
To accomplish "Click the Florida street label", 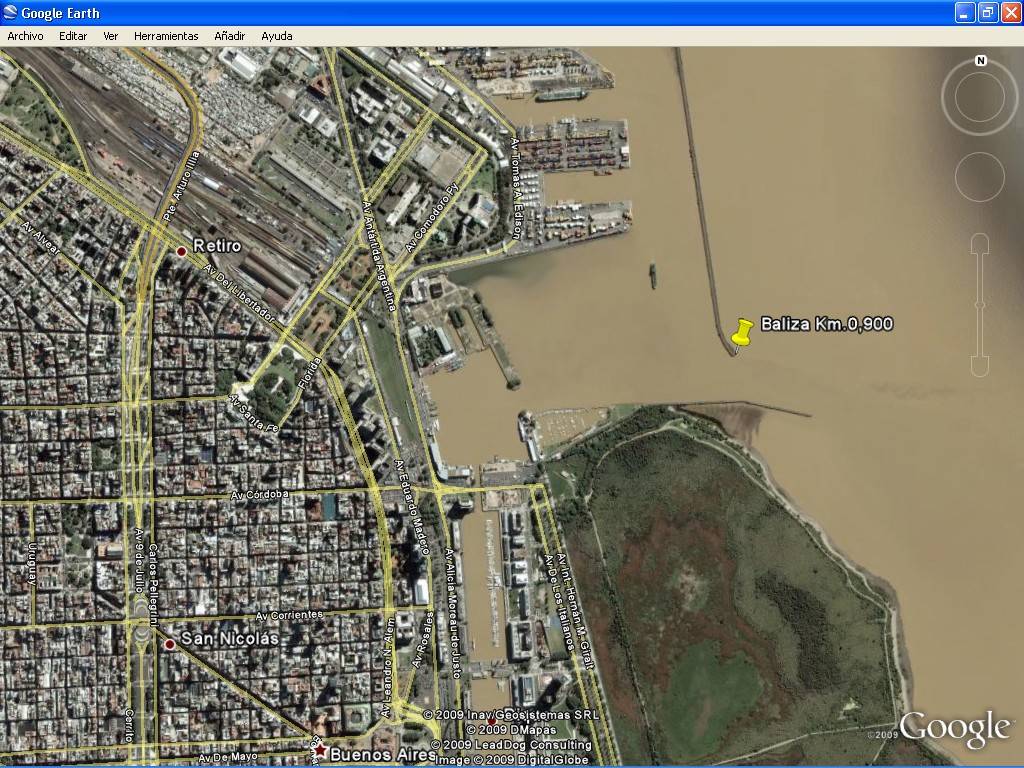I will click(x=310, y=374).
